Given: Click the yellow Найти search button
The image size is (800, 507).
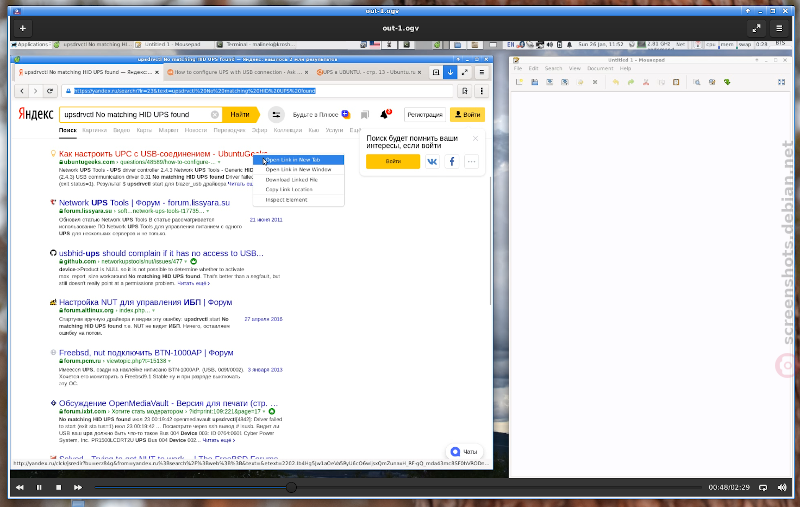Looking at the screenshot, I should [240, 115].
